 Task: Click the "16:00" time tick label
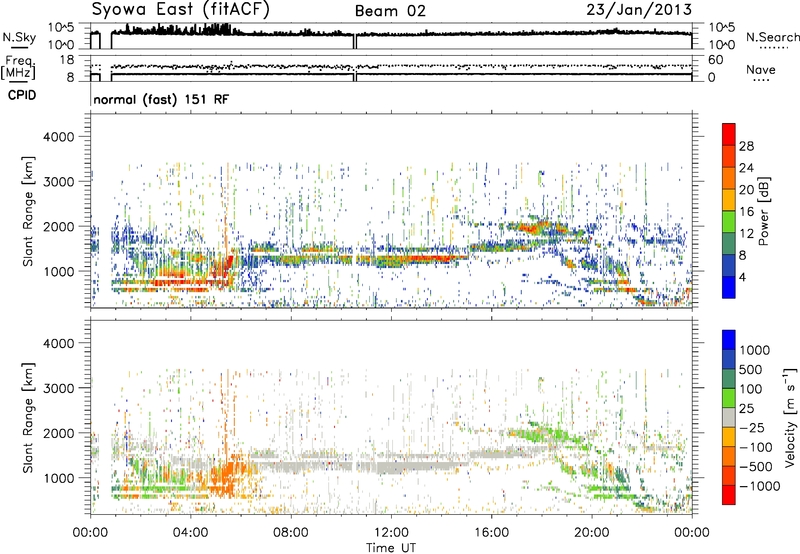click(x=491, y=533)
